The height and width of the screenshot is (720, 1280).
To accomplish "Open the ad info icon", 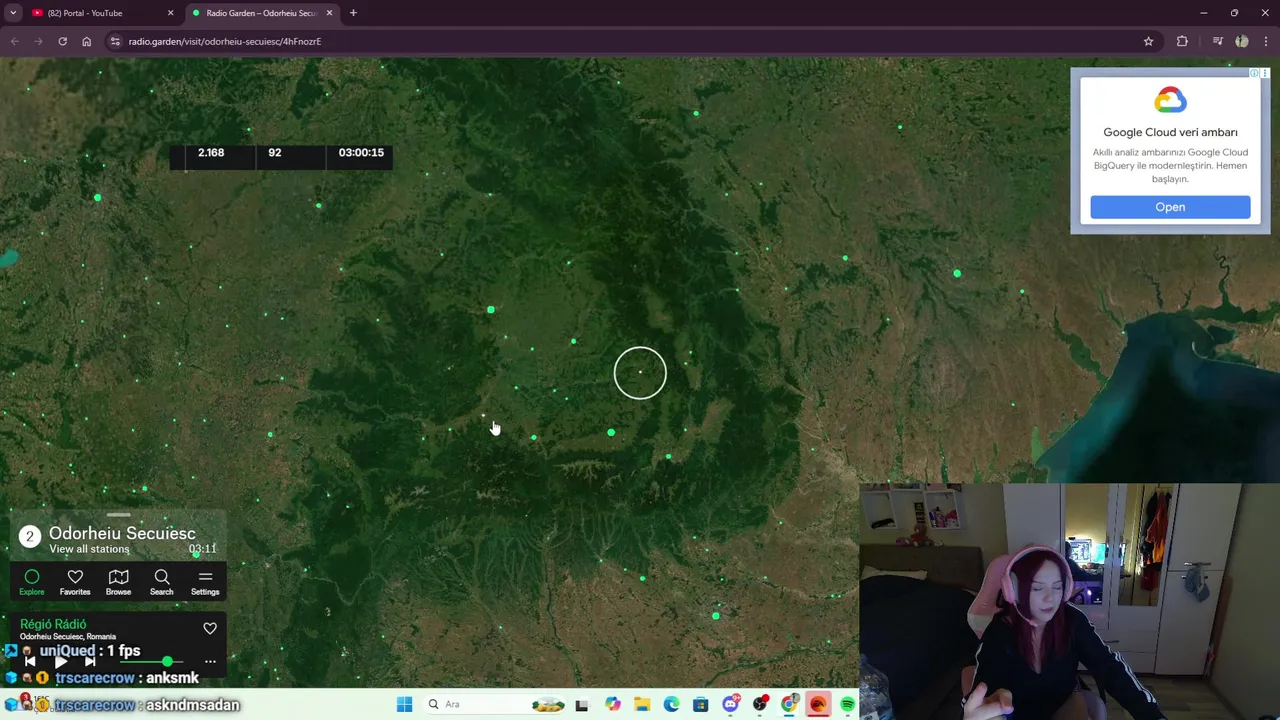I will tap(1254, 73).
